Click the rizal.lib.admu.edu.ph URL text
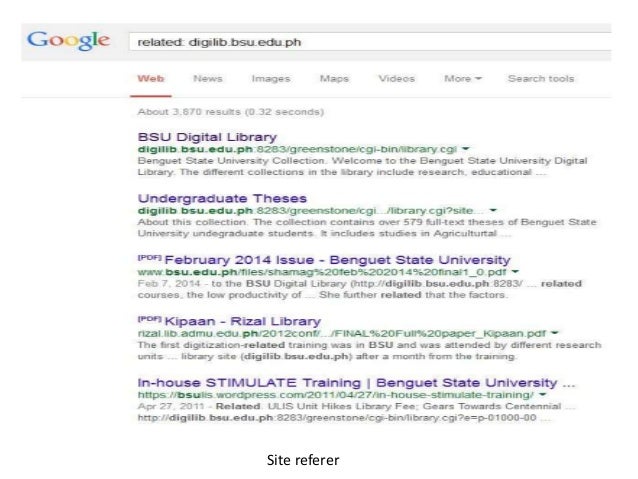This screenshot has height=479, width=638. 342,333
